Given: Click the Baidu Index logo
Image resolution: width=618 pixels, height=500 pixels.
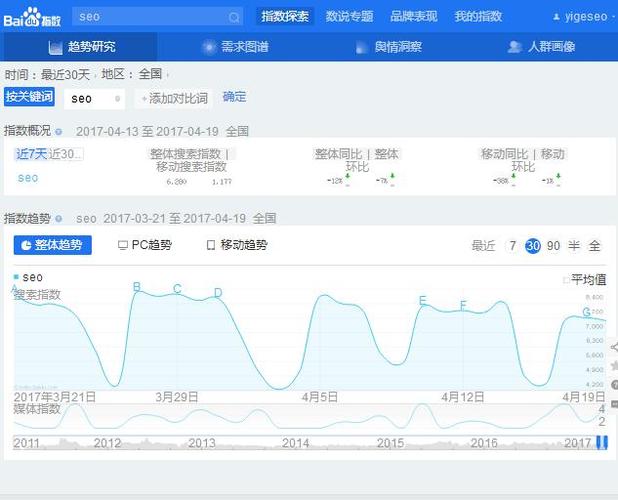Looking at the screenshot, I should coord(32,17).
